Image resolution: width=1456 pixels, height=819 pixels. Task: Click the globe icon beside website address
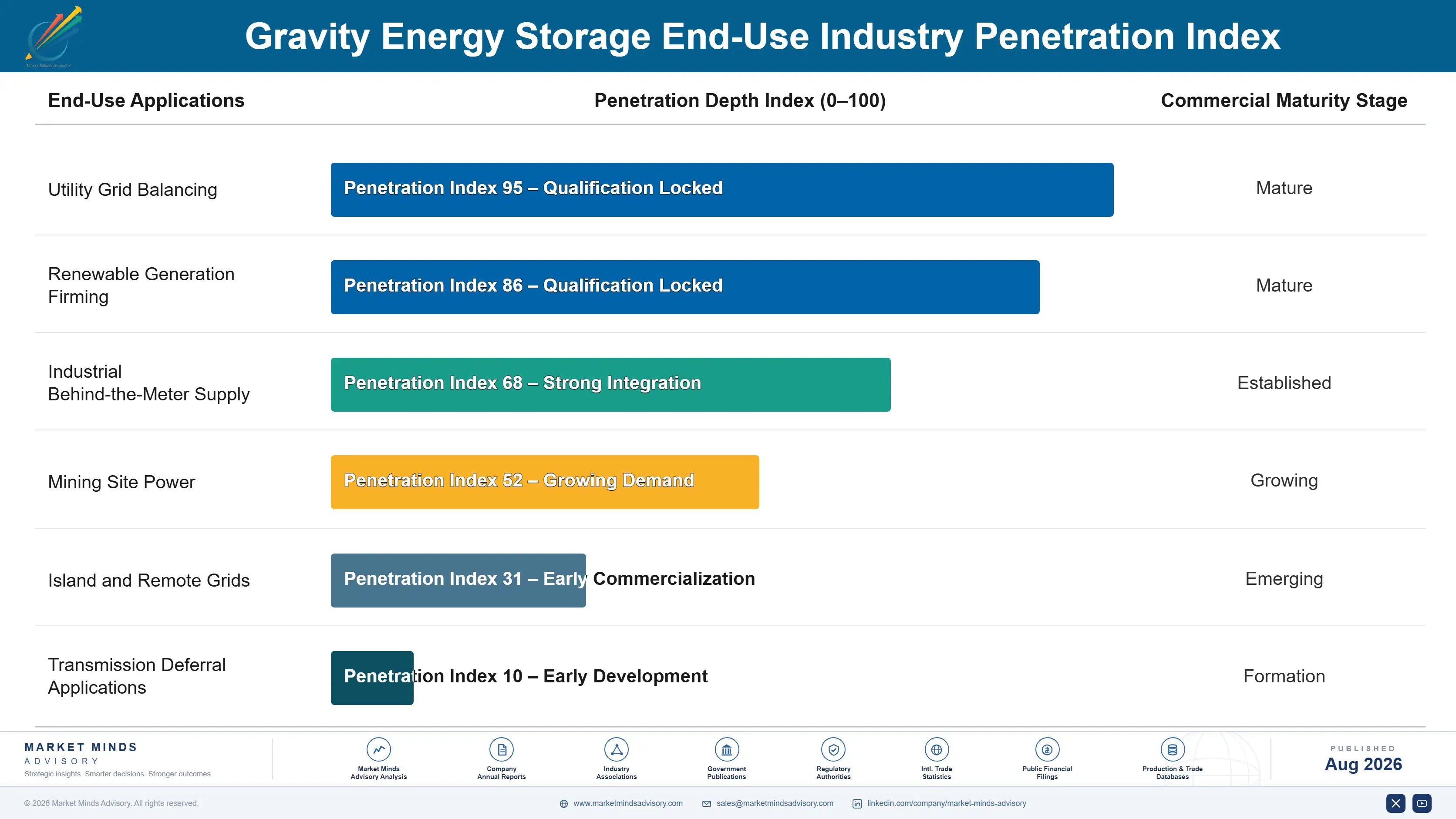click(563, 803)
